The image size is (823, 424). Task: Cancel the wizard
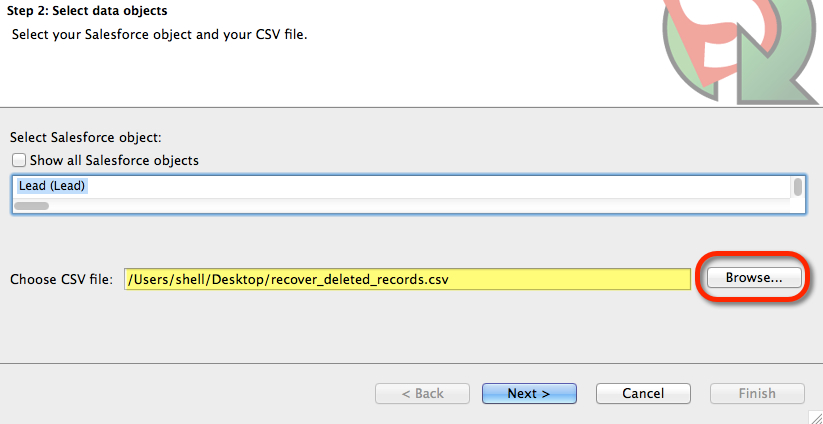[643, 393]
